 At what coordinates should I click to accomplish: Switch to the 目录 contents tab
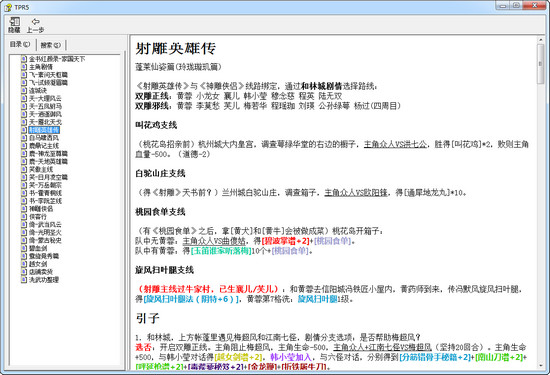pos(20,45)
